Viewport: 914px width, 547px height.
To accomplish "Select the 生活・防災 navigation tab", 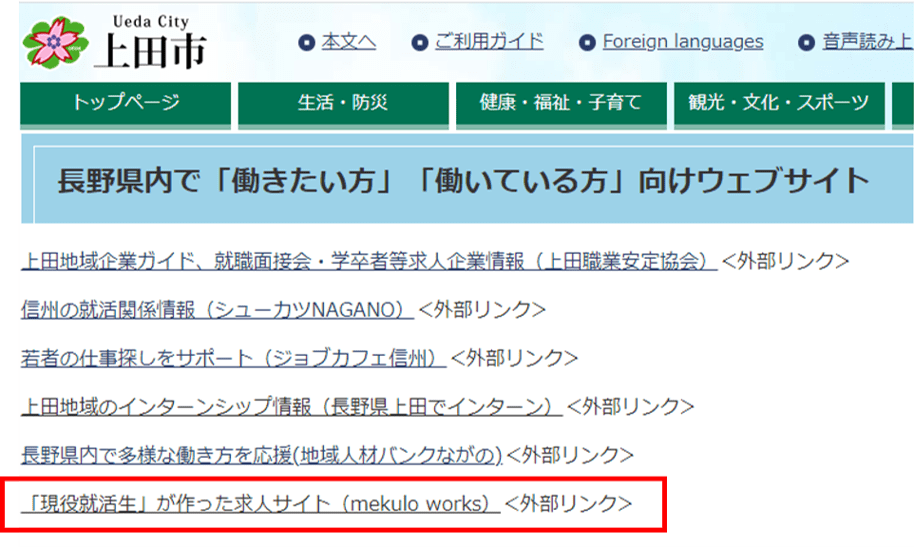I will (x=342, y=103).
